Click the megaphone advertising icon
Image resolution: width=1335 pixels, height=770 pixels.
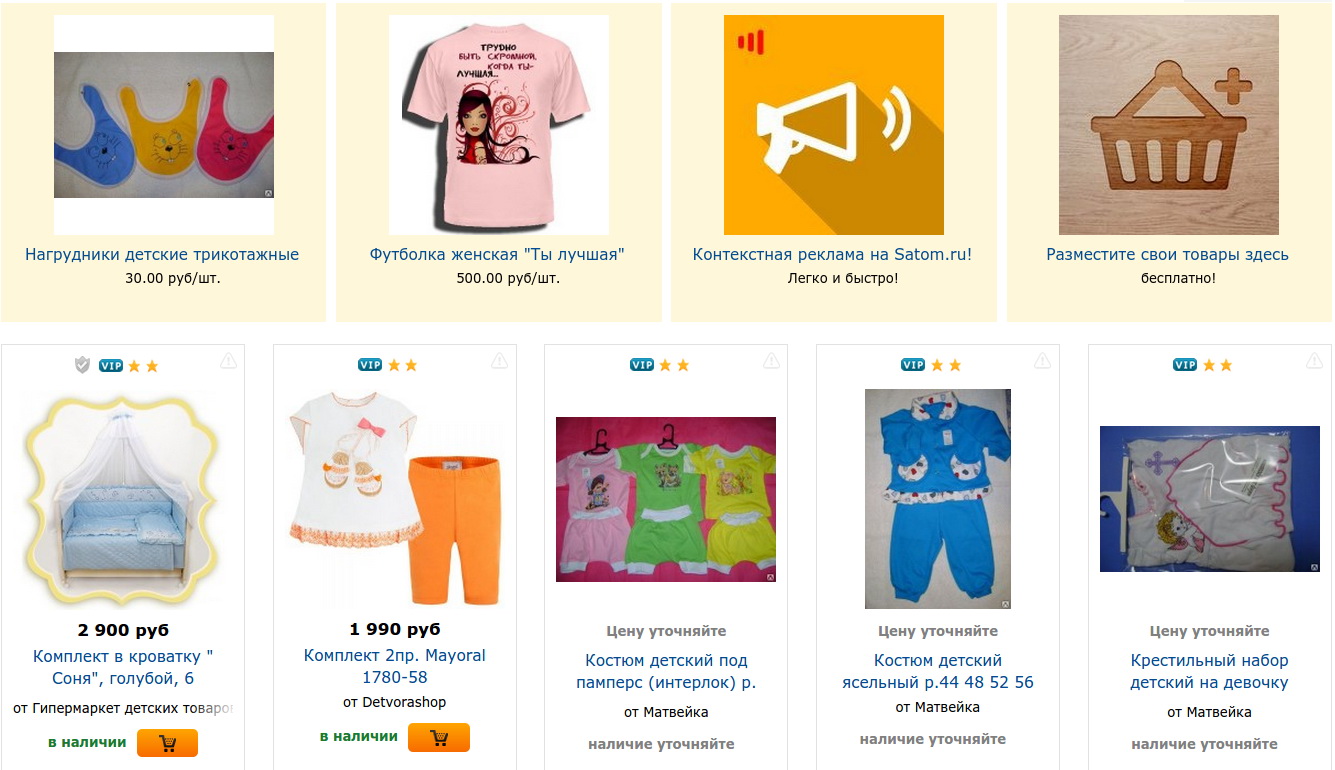pos(834,125)
